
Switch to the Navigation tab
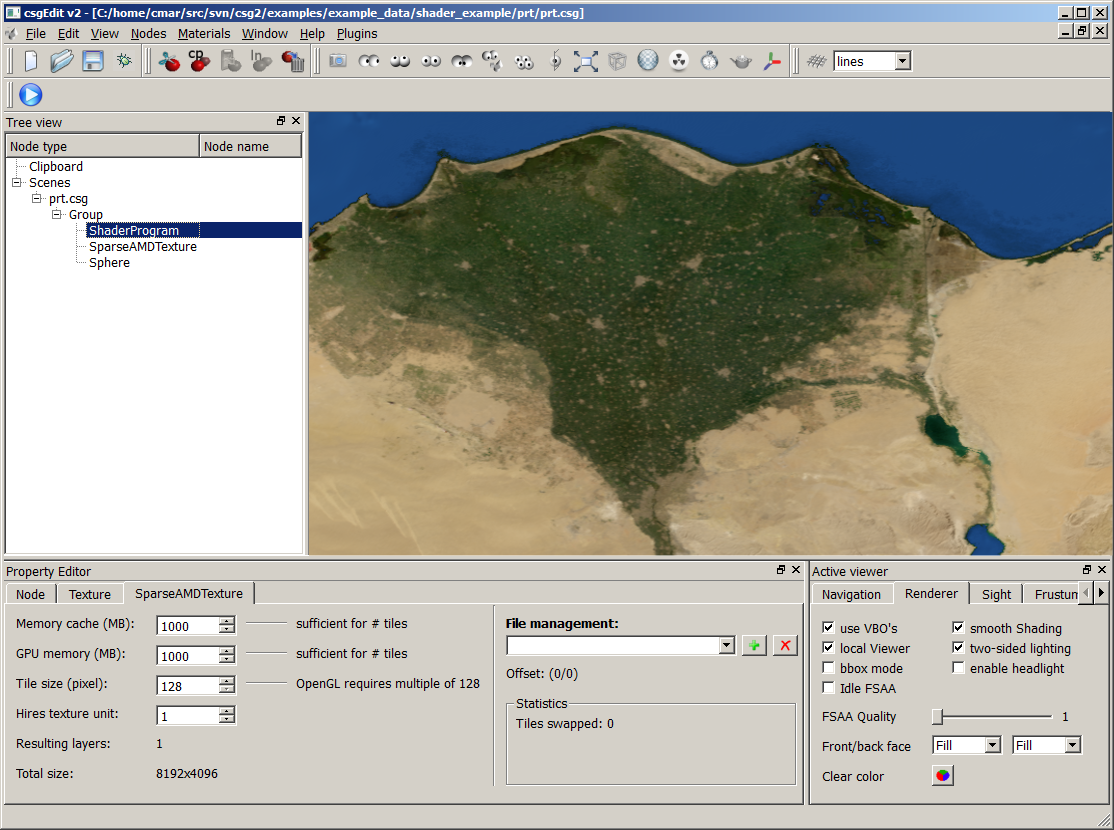pos(851,594)
